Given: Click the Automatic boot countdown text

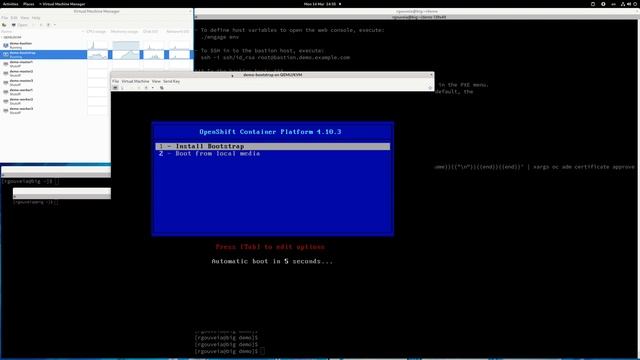Looking at the screenshot, I should coord(272,261).
